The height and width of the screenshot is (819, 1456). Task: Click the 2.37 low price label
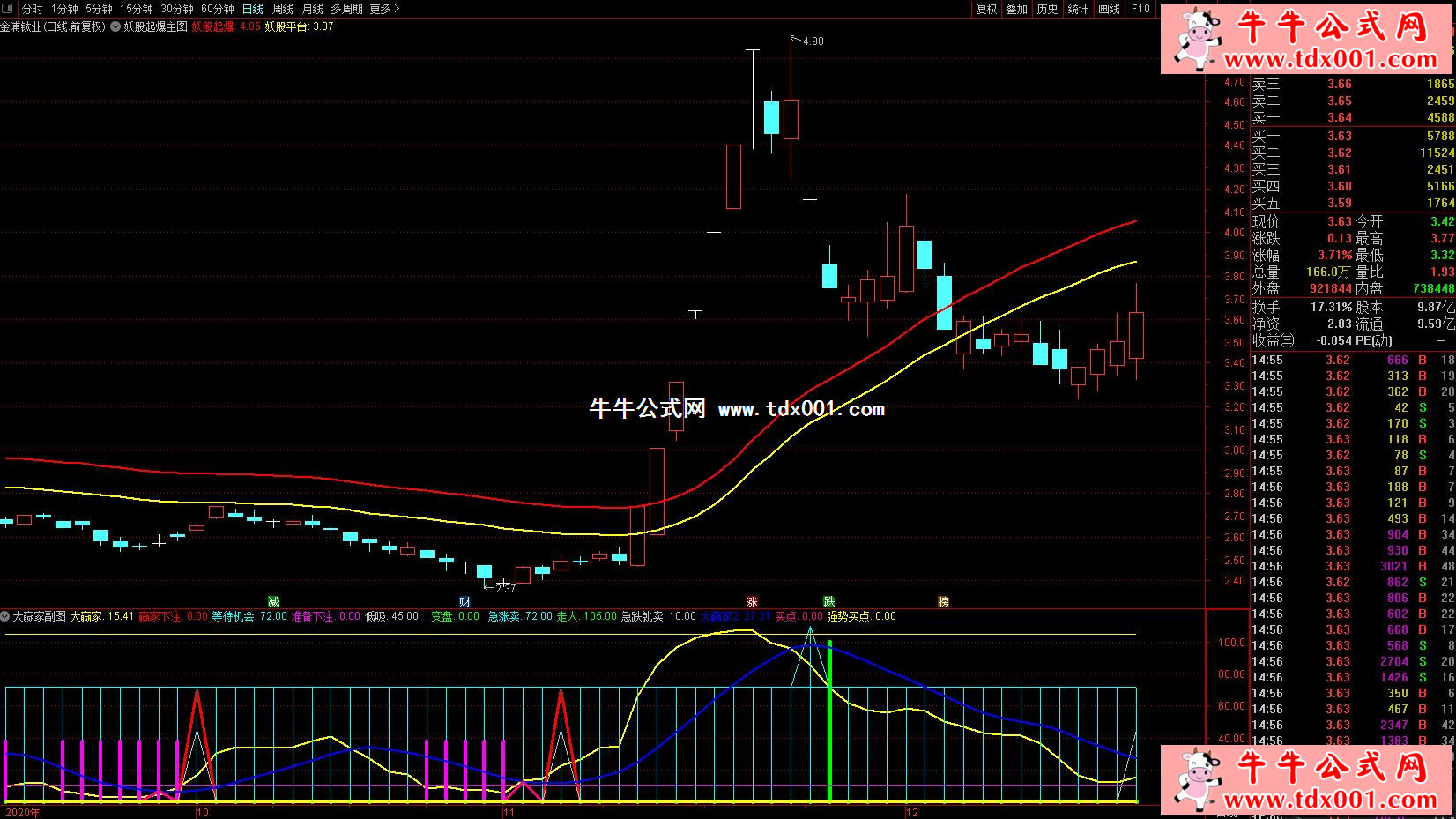tap(505, 588)
